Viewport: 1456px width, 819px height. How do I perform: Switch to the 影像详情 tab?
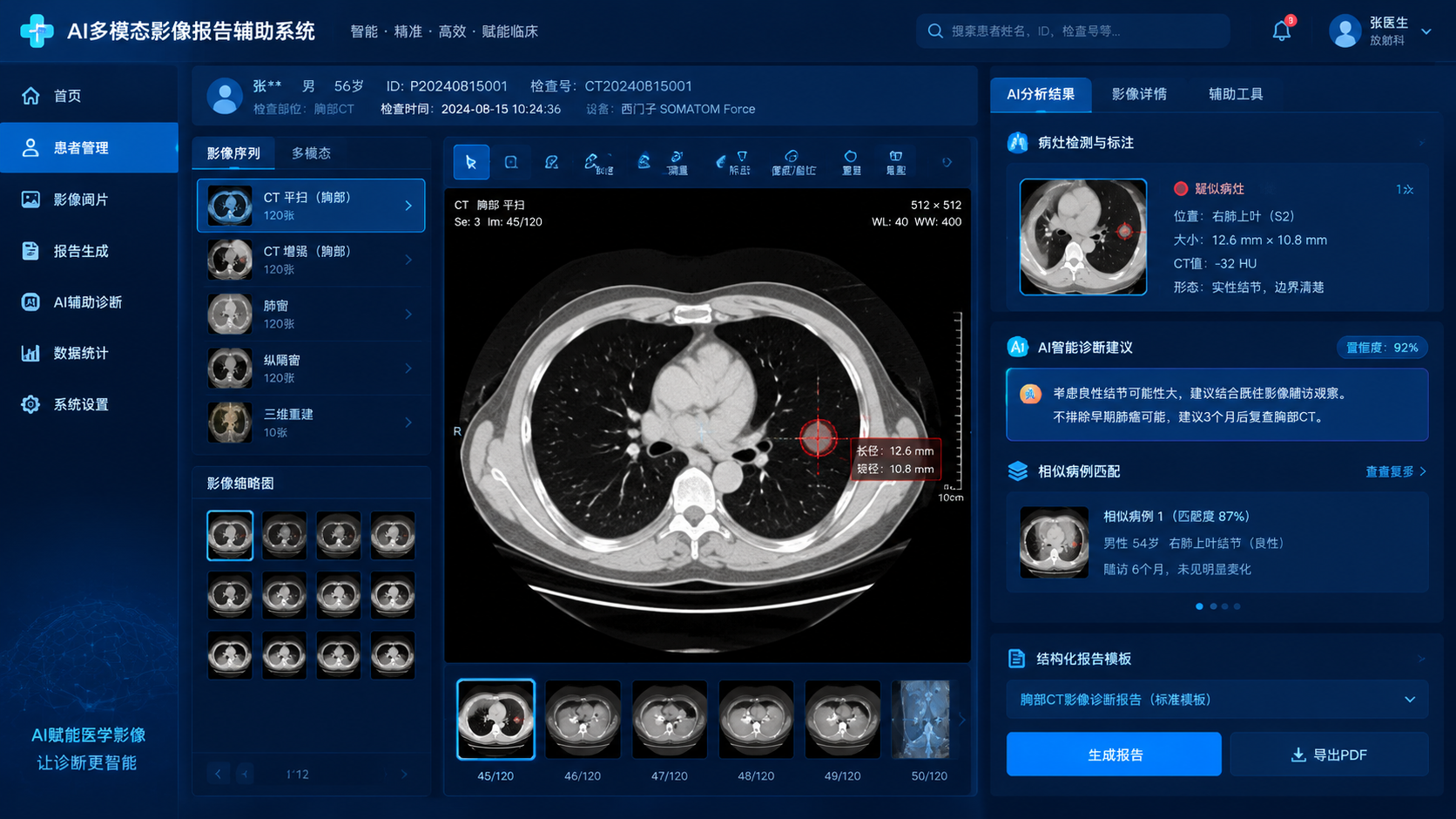coord(1139,94)
